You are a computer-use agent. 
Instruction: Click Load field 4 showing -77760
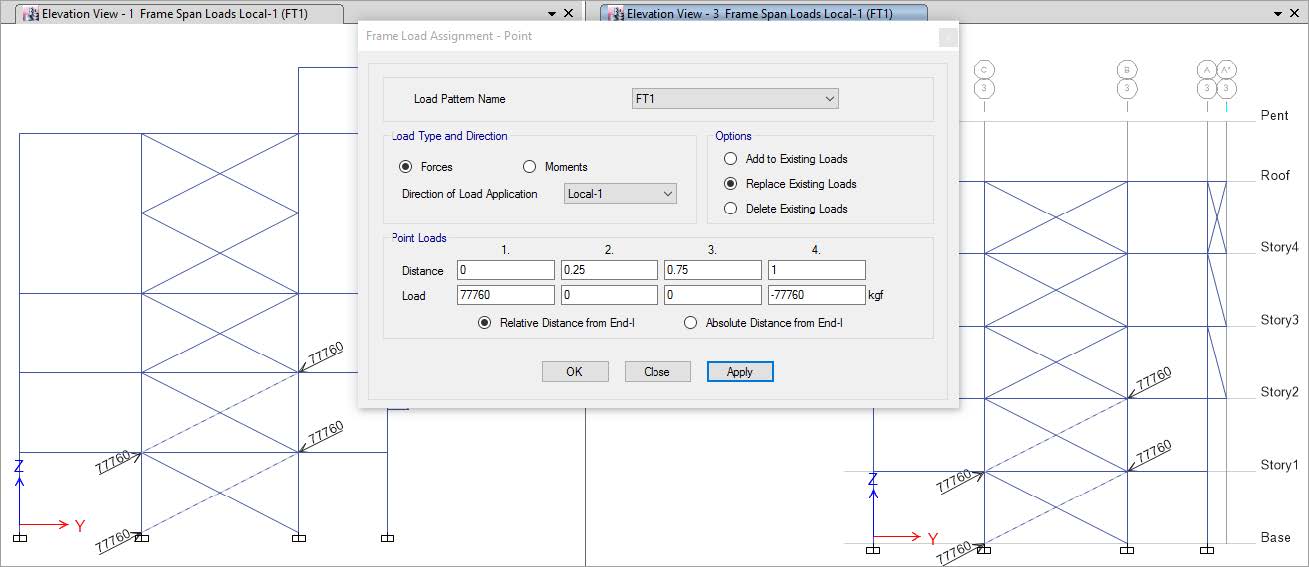pos(817,295)
